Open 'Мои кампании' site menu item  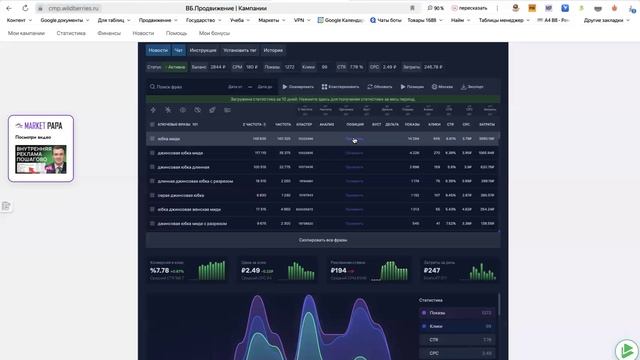tap(26, 33)
